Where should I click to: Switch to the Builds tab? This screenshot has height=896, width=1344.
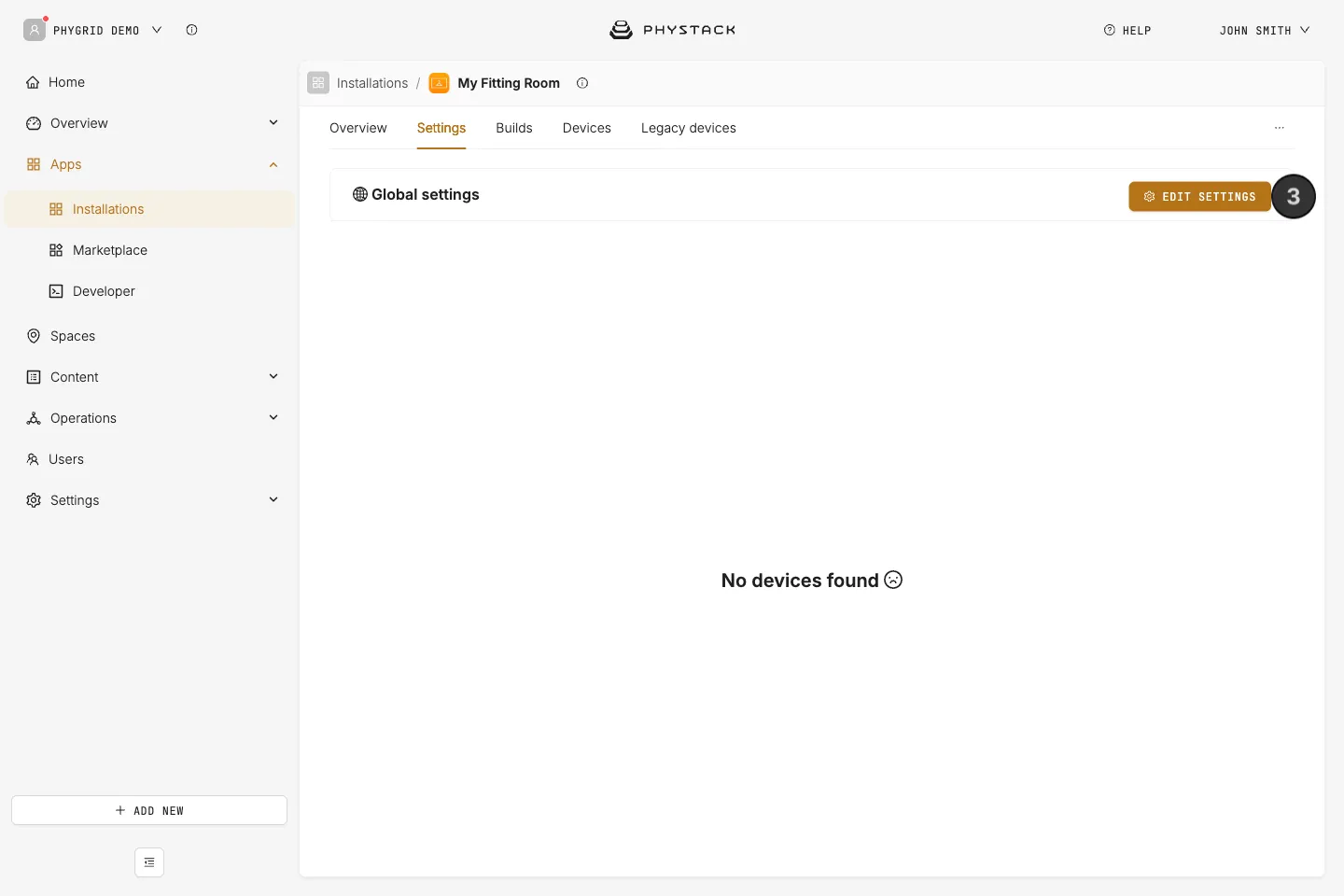(x=514, y=128)
